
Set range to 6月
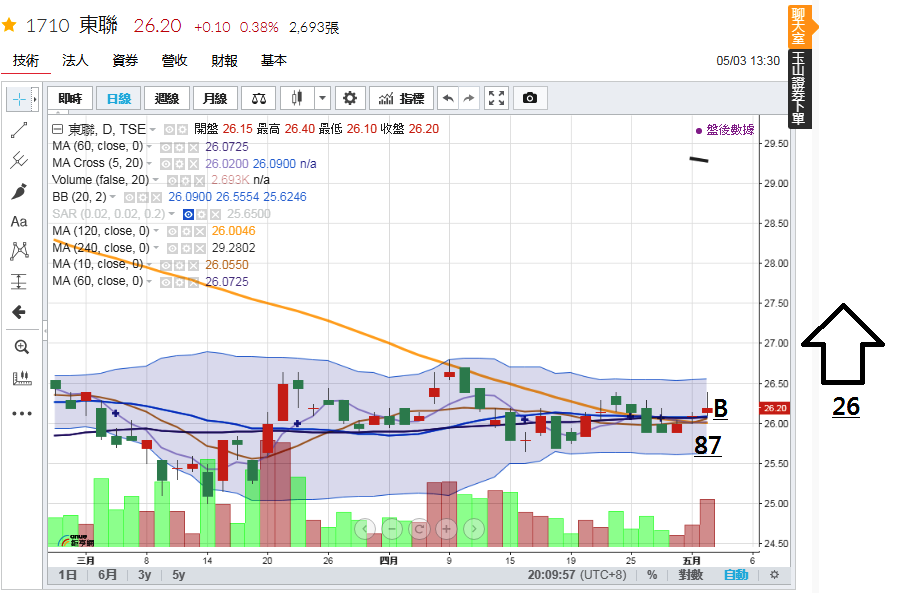pyautogui.click(x=108, y=575)
